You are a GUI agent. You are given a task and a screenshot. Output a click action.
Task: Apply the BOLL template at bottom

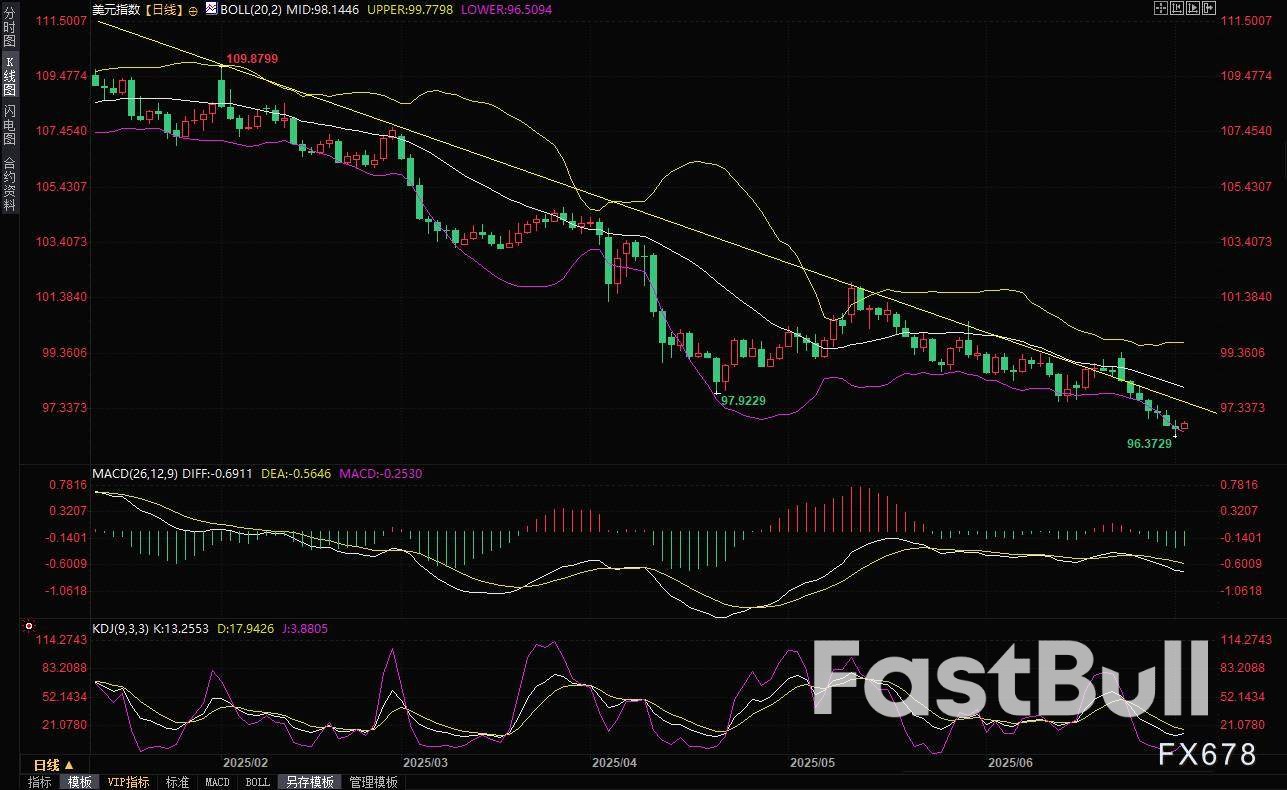[x=257, y=782]
